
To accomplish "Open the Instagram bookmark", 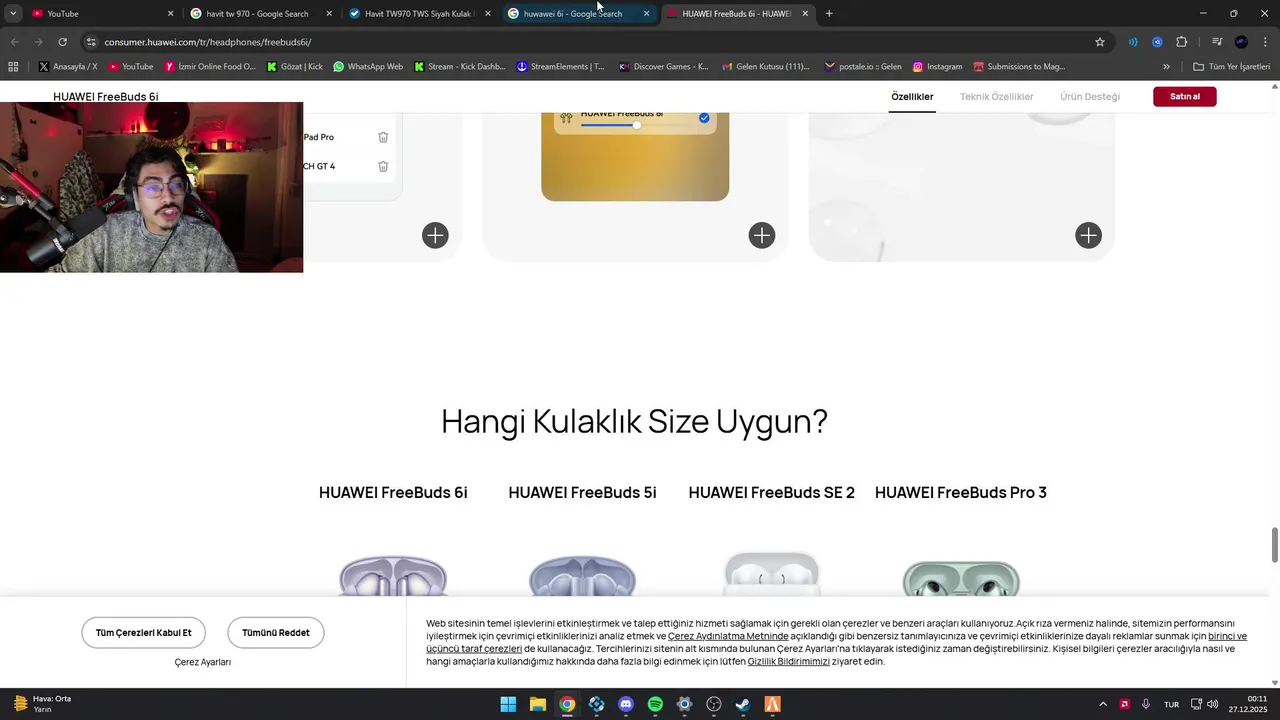I will click(x=937, y=67).
